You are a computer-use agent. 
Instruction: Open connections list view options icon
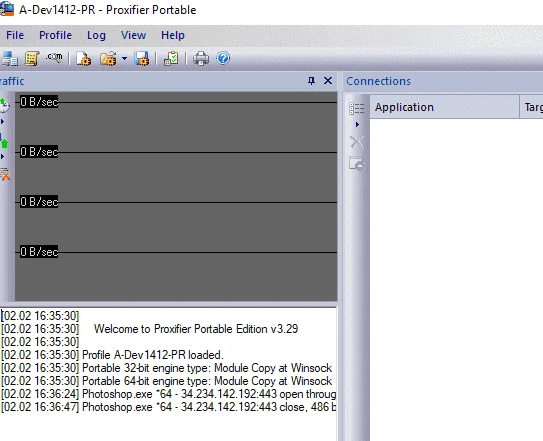tap(357, 108)
